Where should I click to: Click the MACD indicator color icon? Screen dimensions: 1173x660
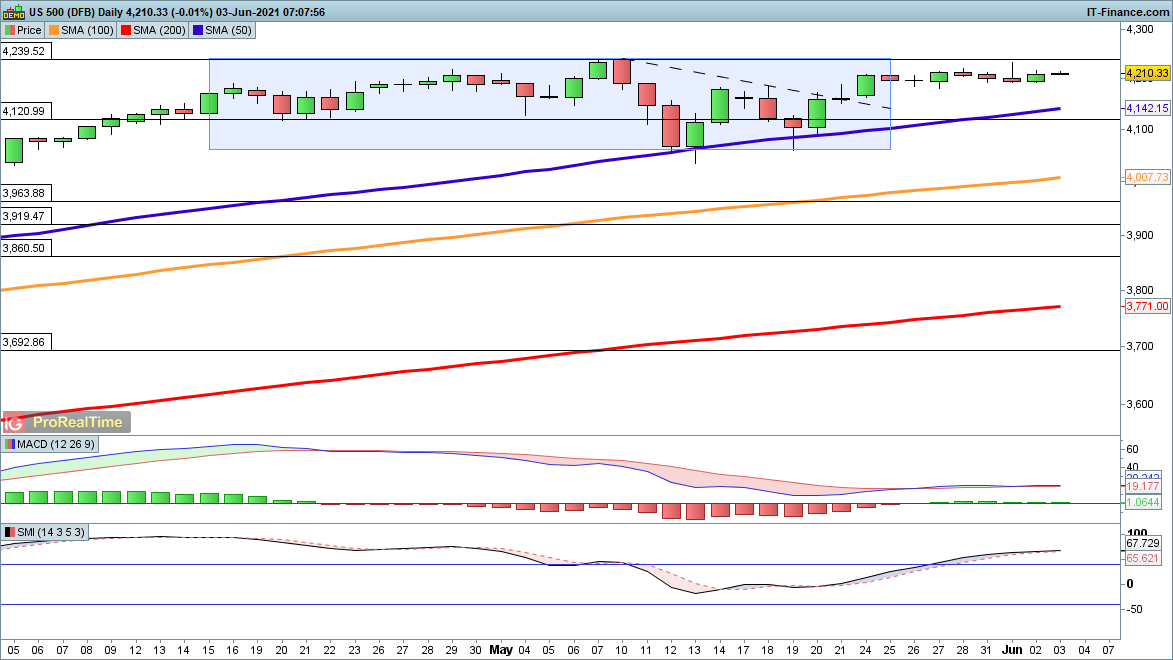tap(10, 444)
